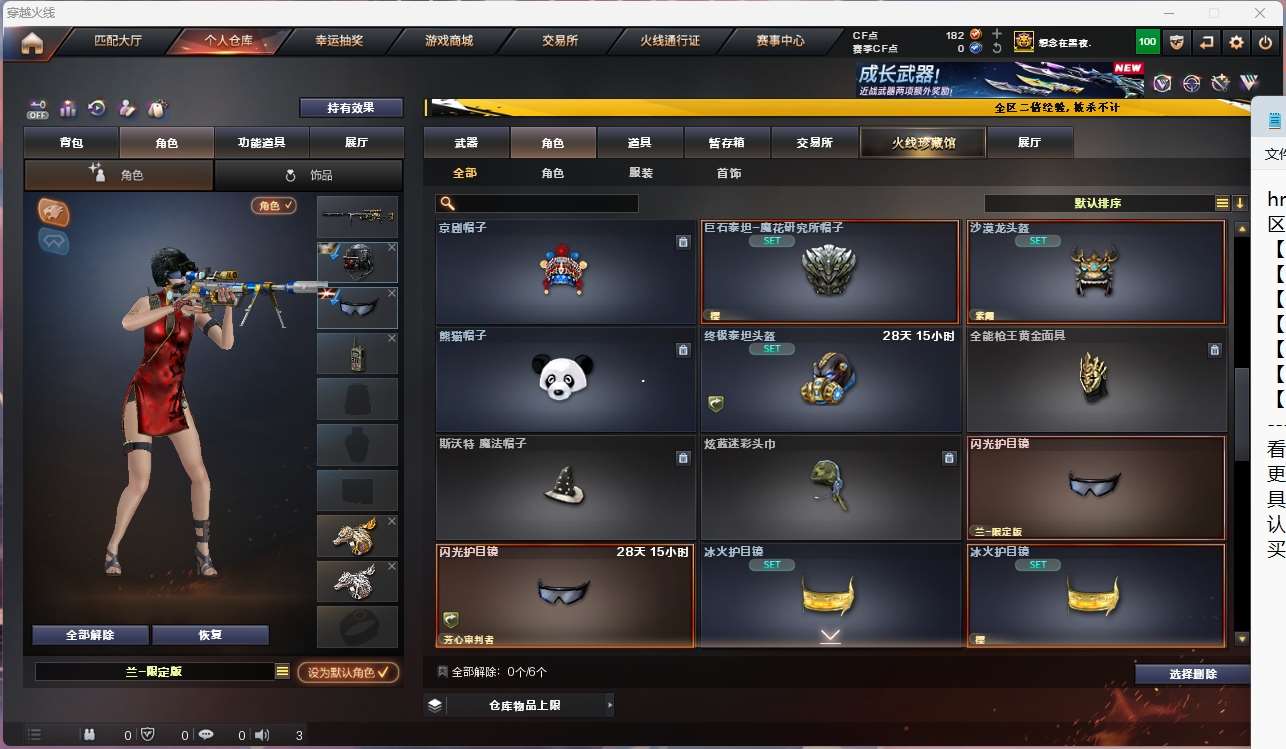Screen dimensions: 1286x749
Task: Select the sniper rifle equipment slot
Action: click(357, 217)
